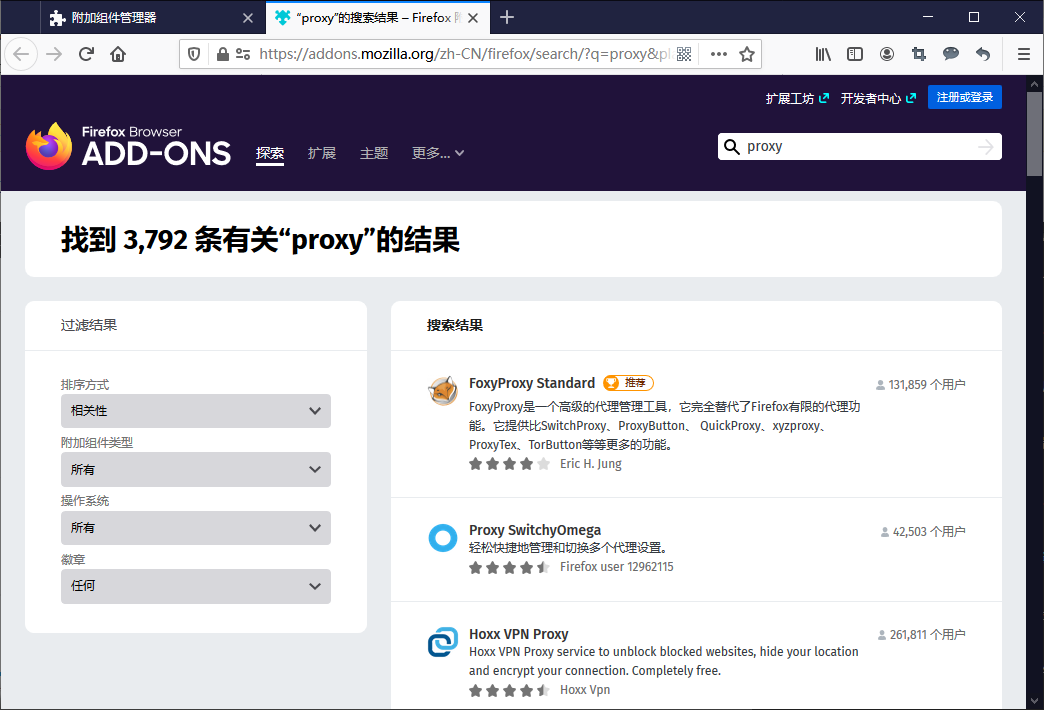Click the Firefox Add-ons logo
This screenshot has width=1044, height=710.
click(128, 146)
